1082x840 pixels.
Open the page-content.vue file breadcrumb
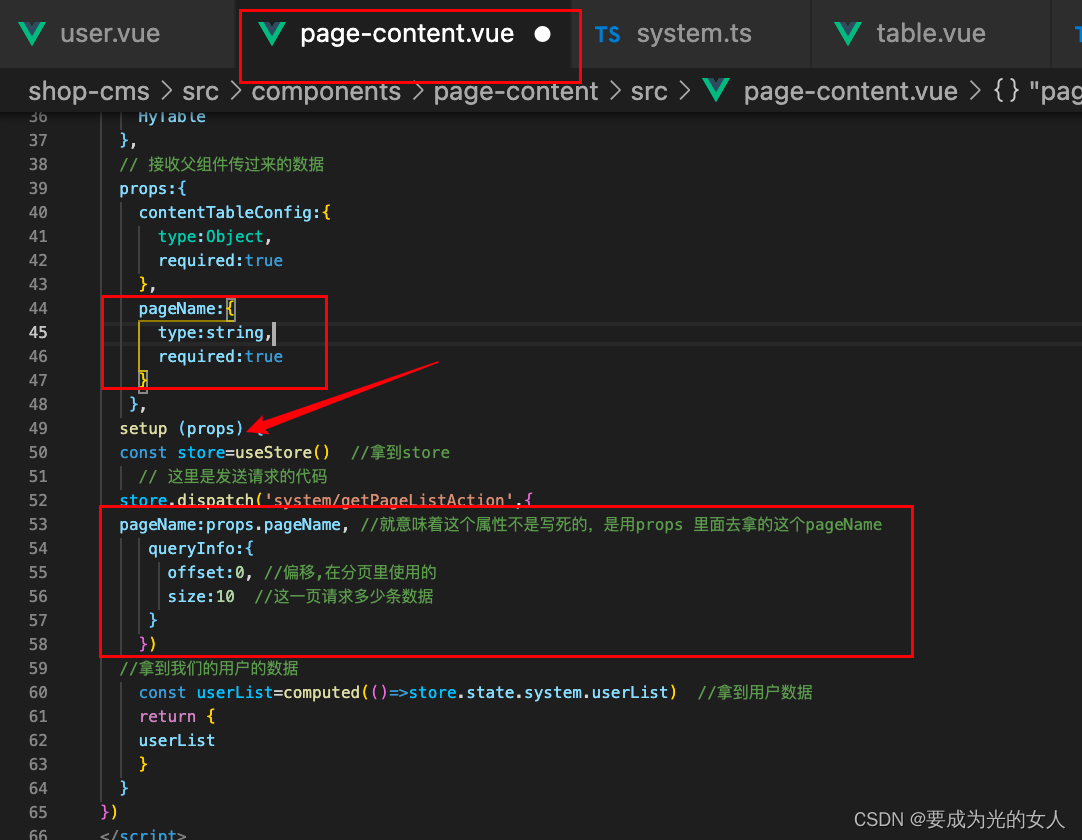coord(850,91)
